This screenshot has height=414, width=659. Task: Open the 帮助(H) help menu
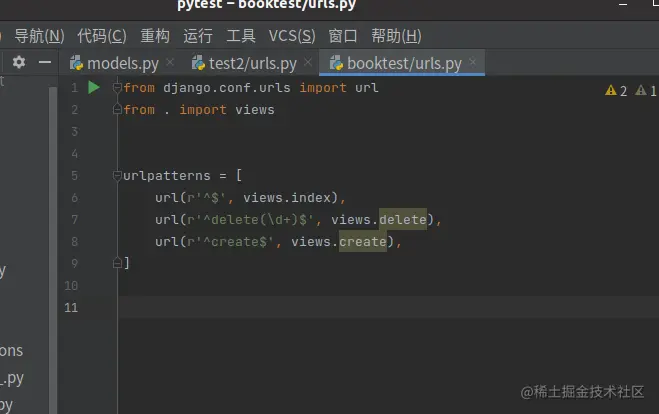point(396,36)
